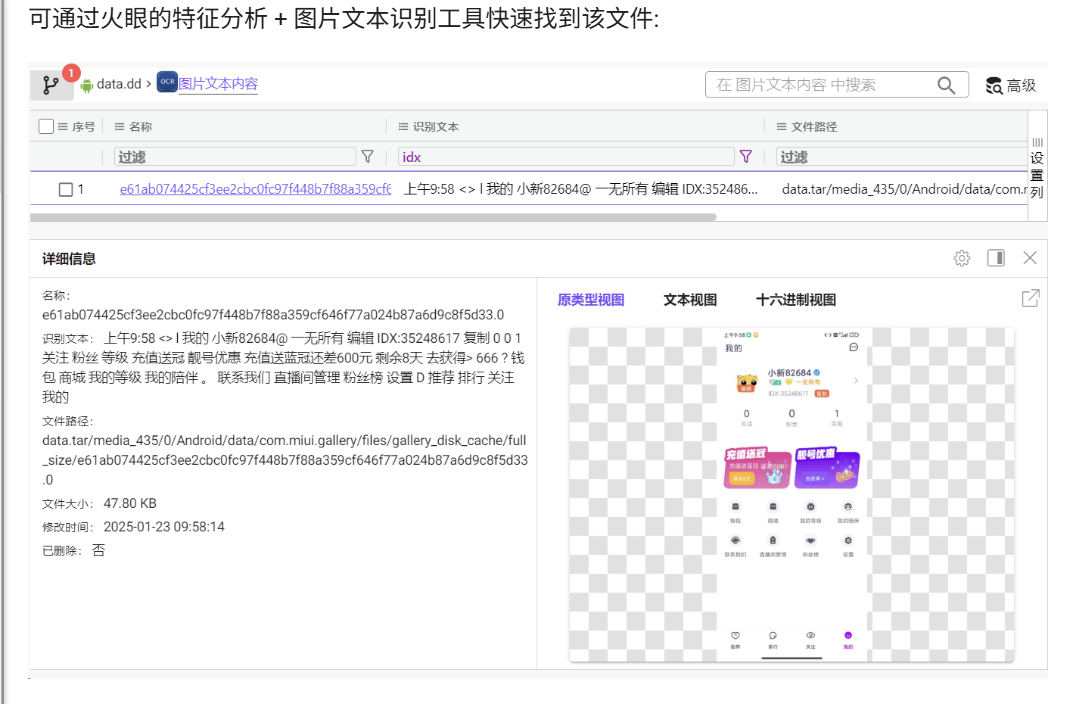Open detail panel settings gear
The image size is (1071, 704).
pyautogui.click(x=962, y=258)
